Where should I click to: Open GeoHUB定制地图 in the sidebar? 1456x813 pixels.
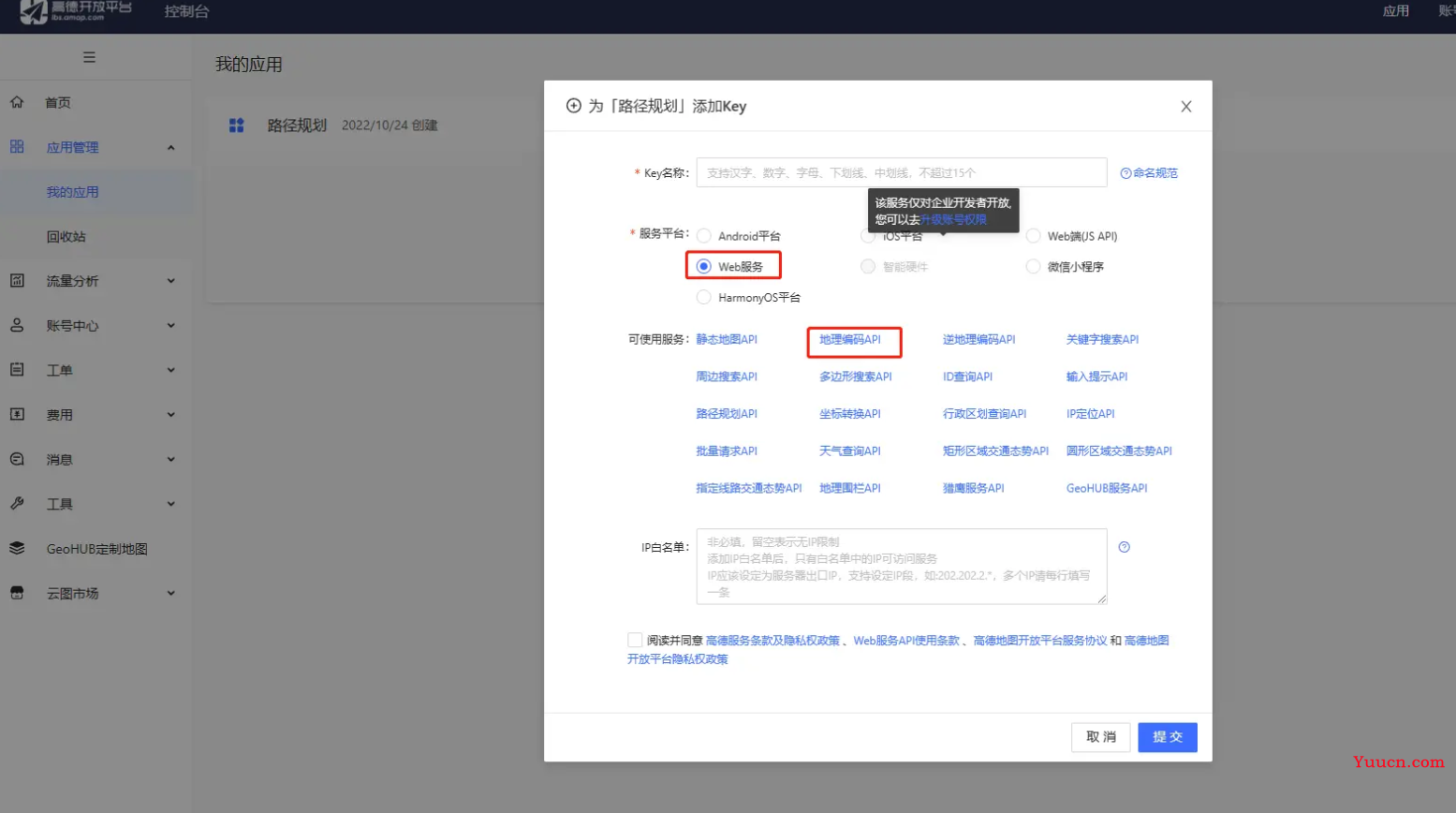[97, 549]
